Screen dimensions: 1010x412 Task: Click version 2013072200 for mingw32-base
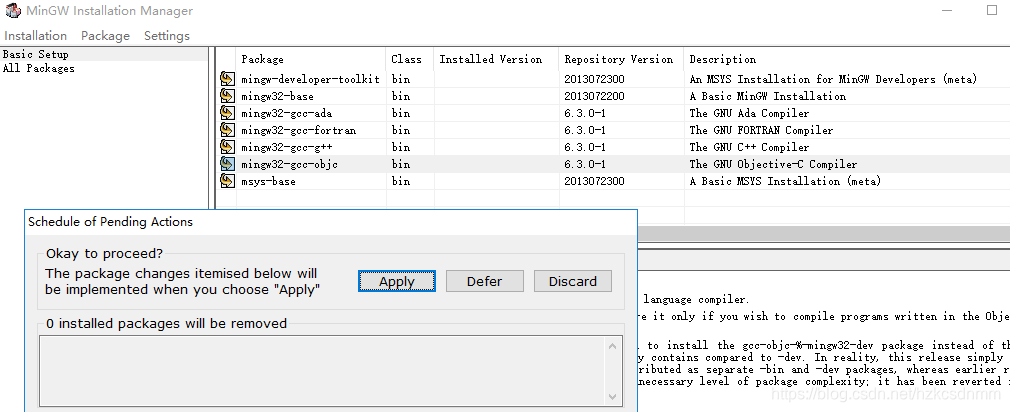[595, 97]
